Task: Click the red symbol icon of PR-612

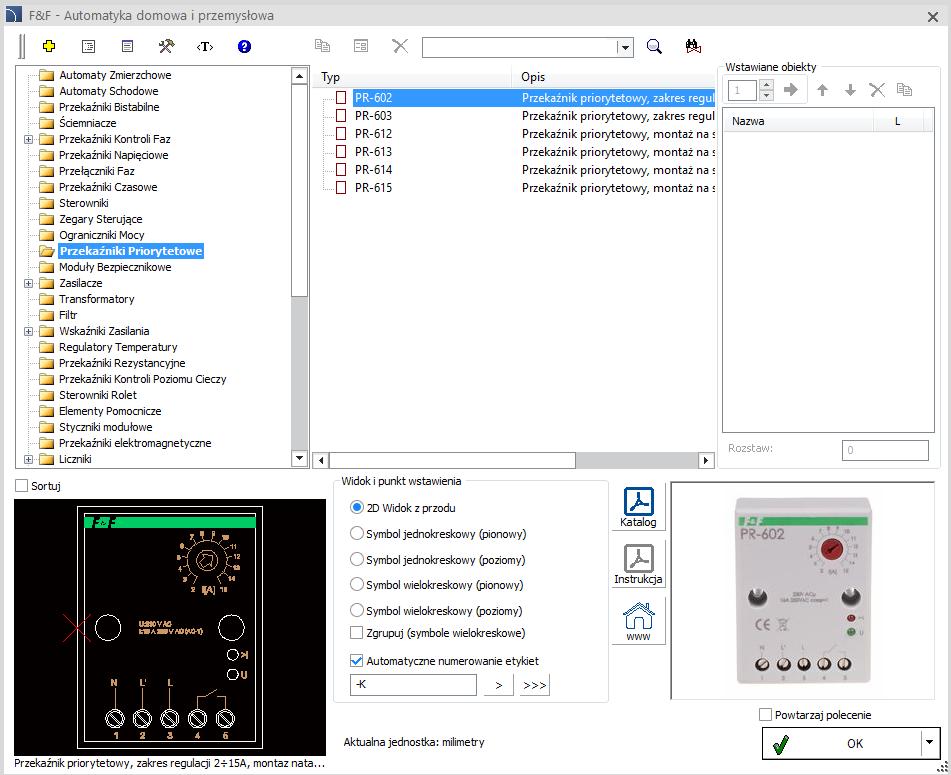Action: pyautogui.click(x=341, y=133)
